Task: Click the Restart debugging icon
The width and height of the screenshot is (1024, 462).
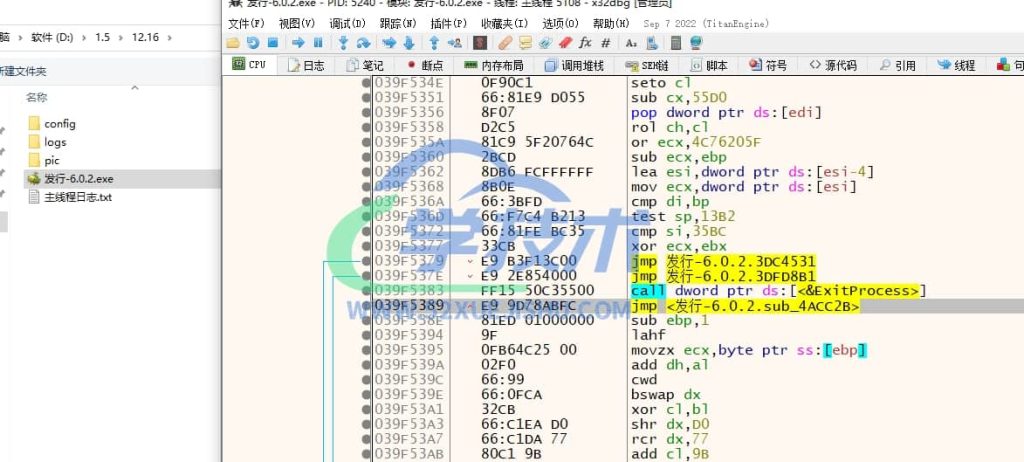Action: (253, 43)
